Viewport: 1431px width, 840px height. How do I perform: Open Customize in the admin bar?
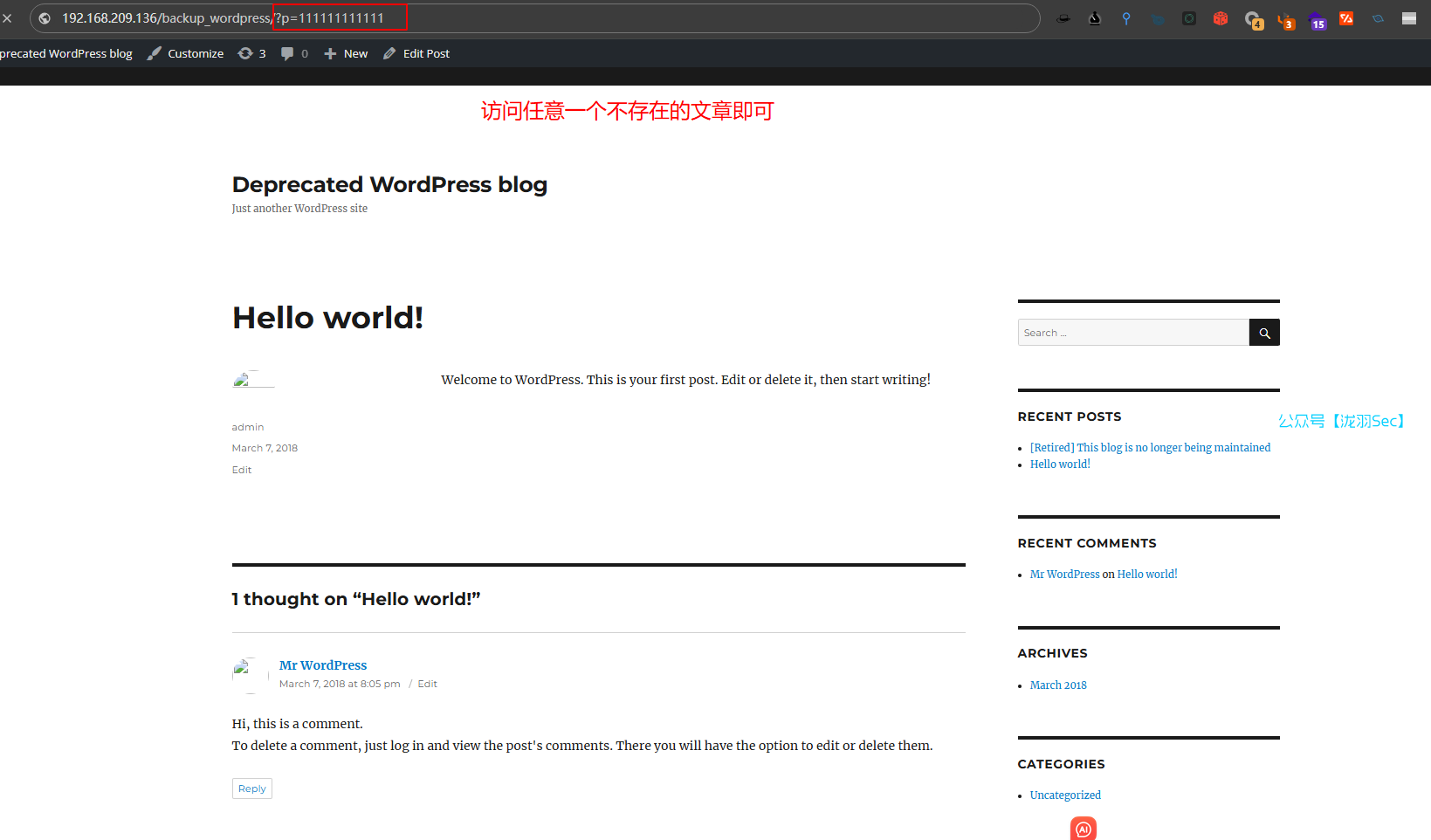(185, 53)
